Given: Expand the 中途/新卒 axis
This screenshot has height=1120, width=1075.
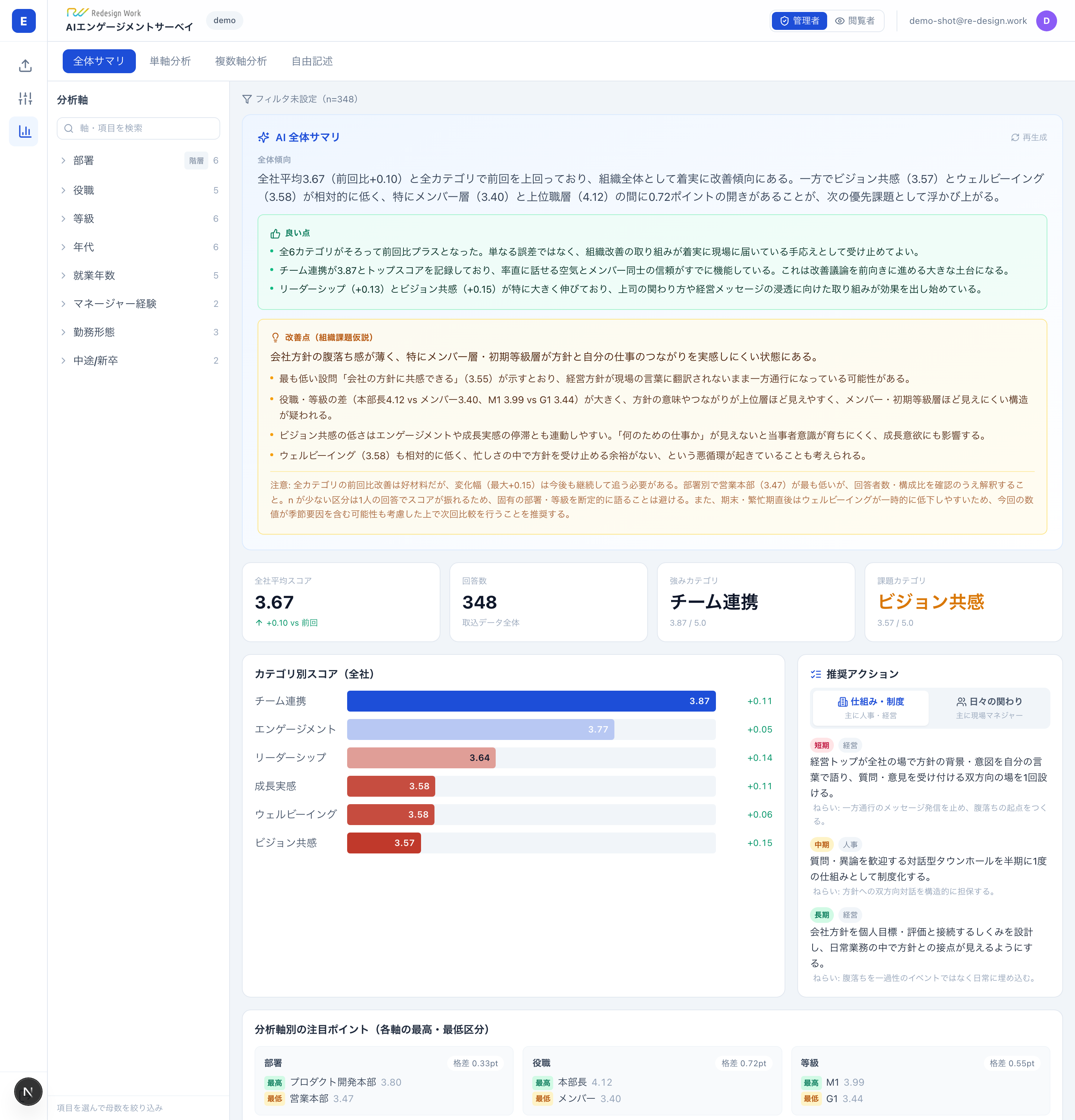Looking at the screenshot, I should coord(139,361).
